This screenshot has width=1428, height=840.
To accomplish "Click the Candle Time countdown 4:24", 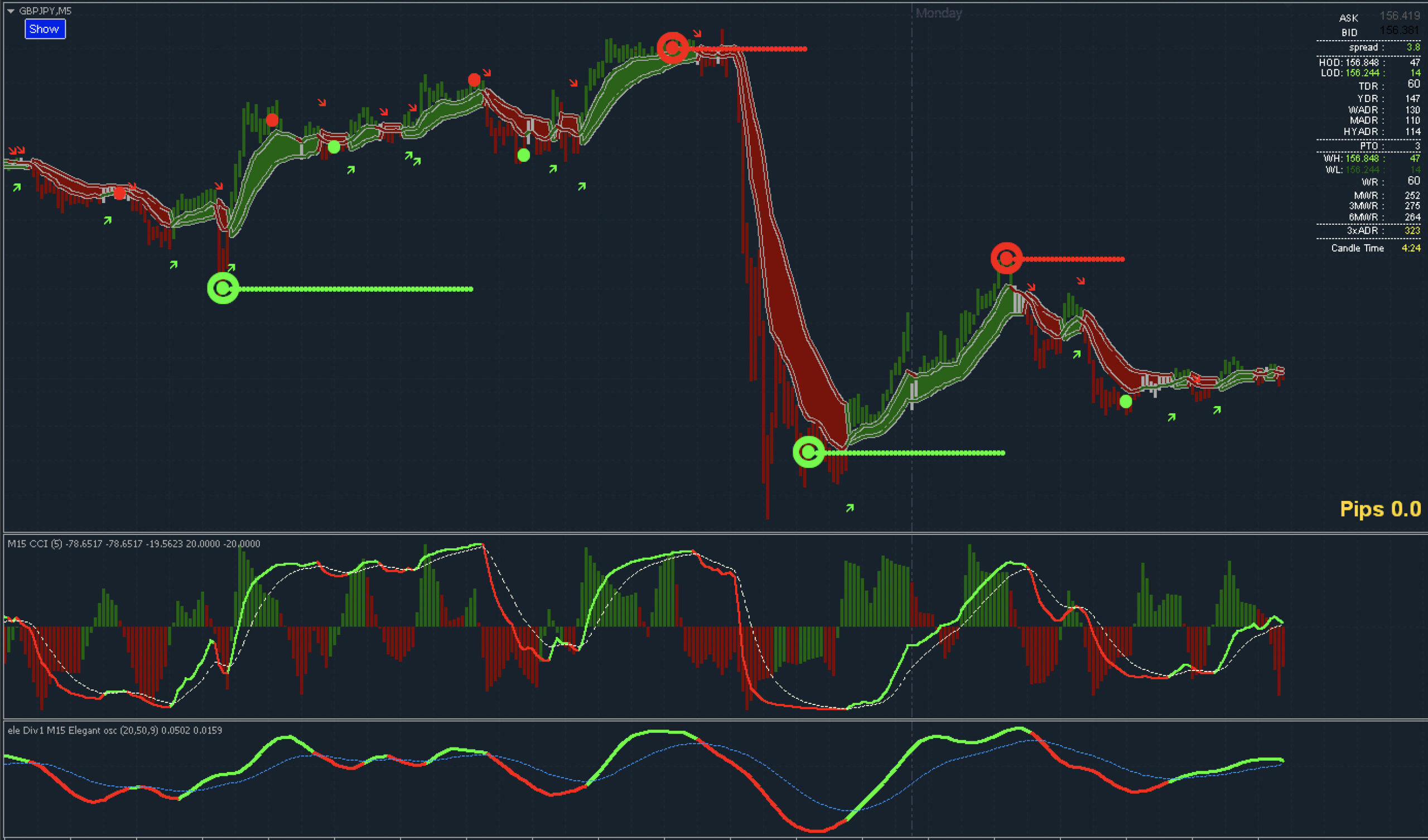I will [x=1411, y=248].
